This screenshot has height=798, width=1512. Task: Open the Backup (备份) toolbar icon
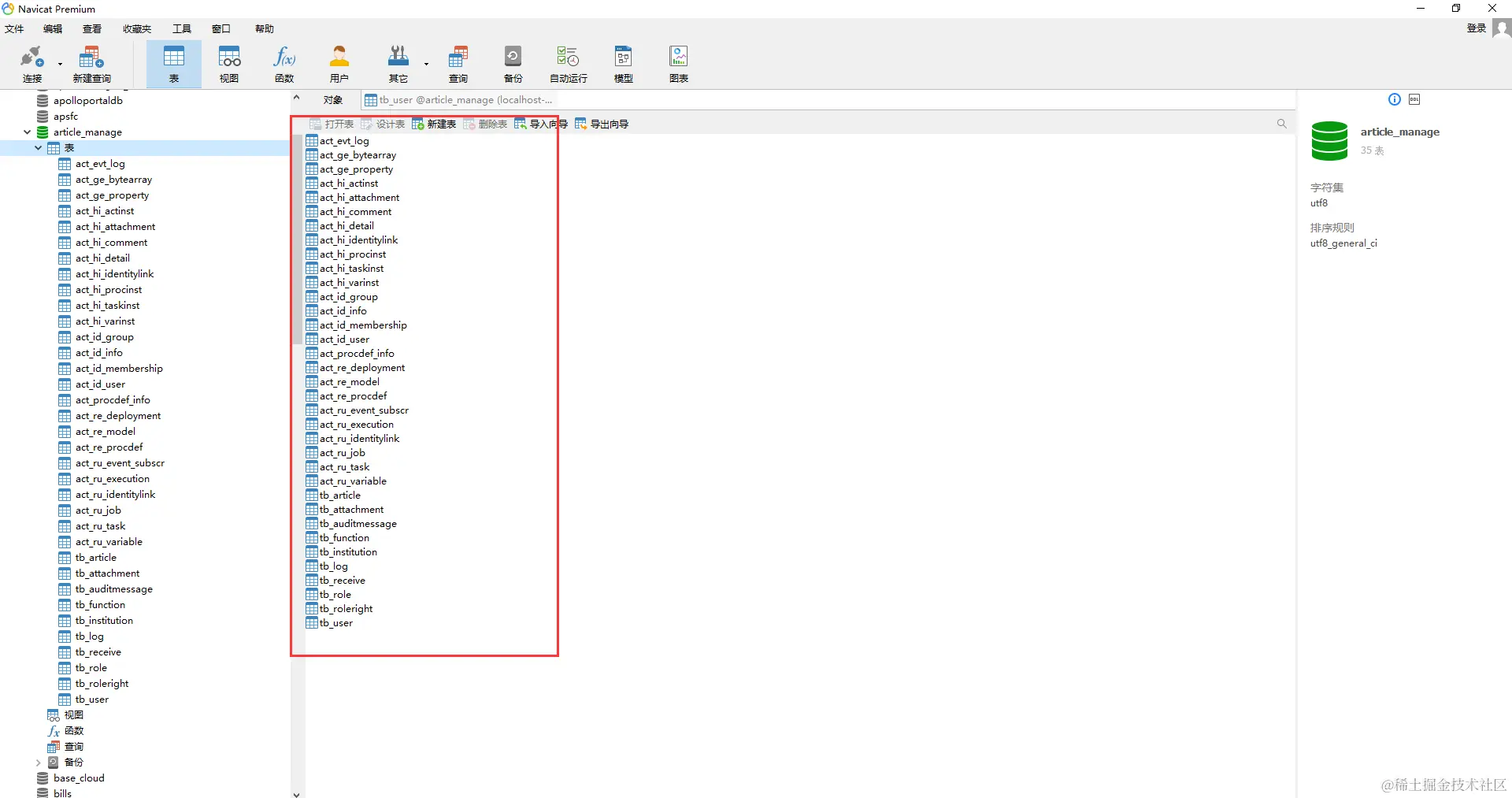pos(513,64)
